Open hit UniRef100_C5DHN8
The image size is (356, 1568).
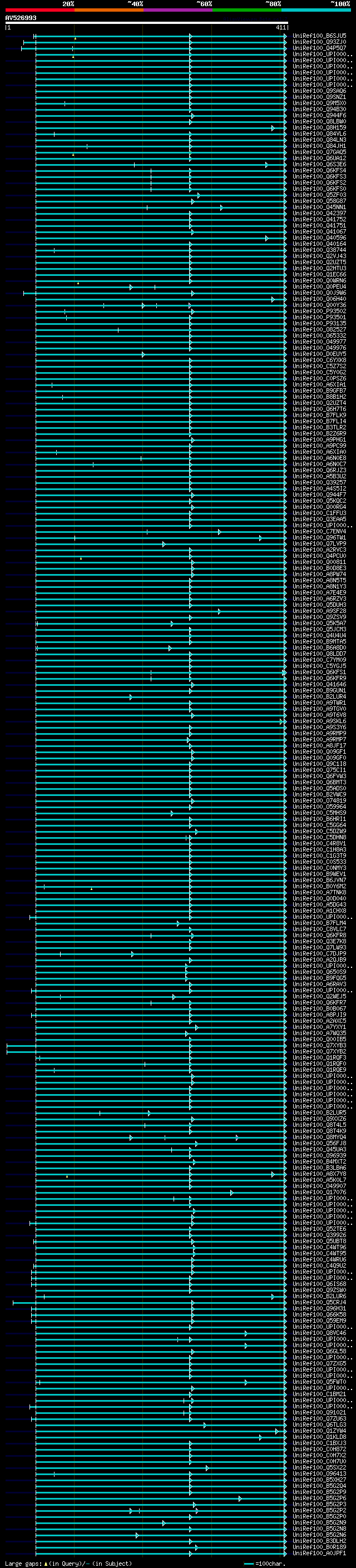319,838
